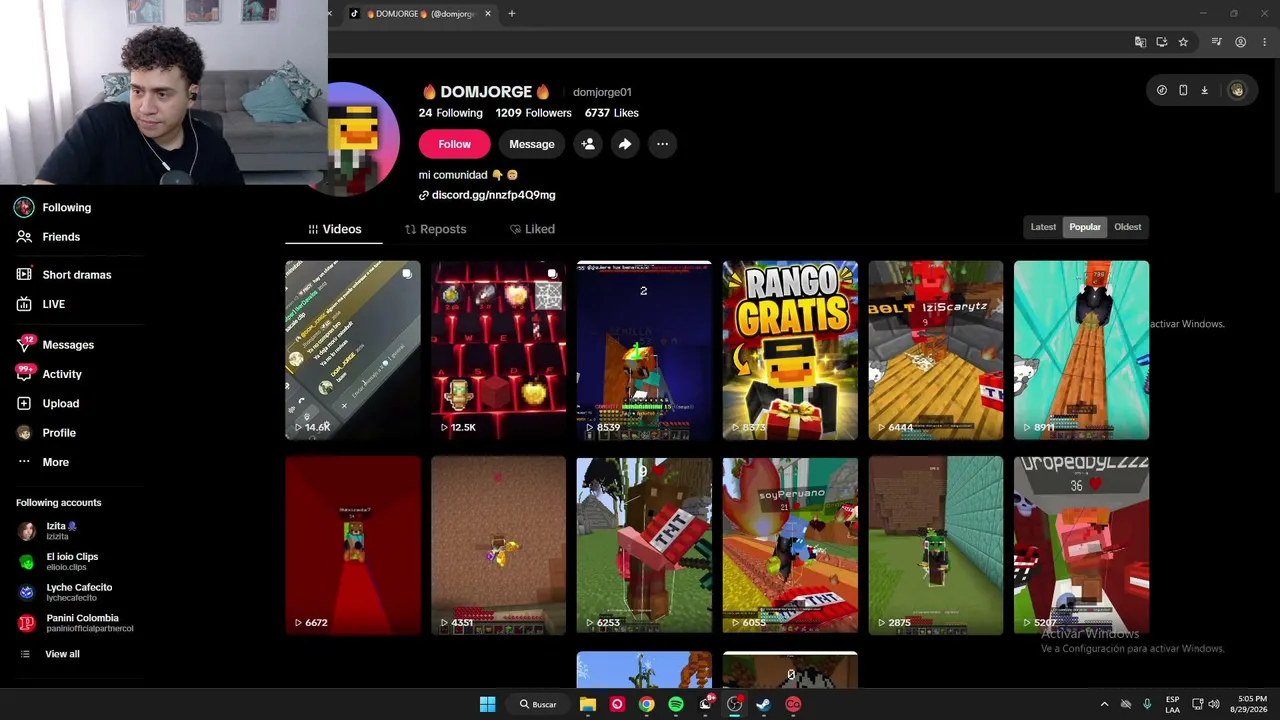
Task: Share DOMJORGE's profile with the arrow icon
Action: 625,144
